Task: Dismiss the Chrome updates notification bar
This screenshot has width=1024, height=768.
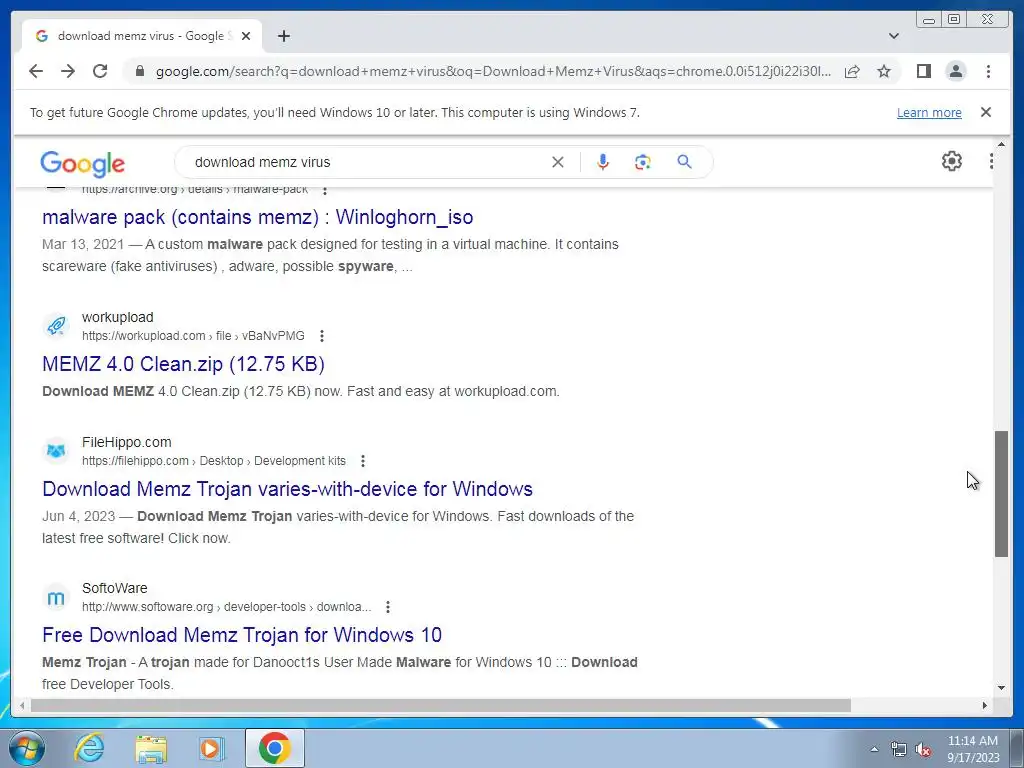Action: [x=986, y=112]
